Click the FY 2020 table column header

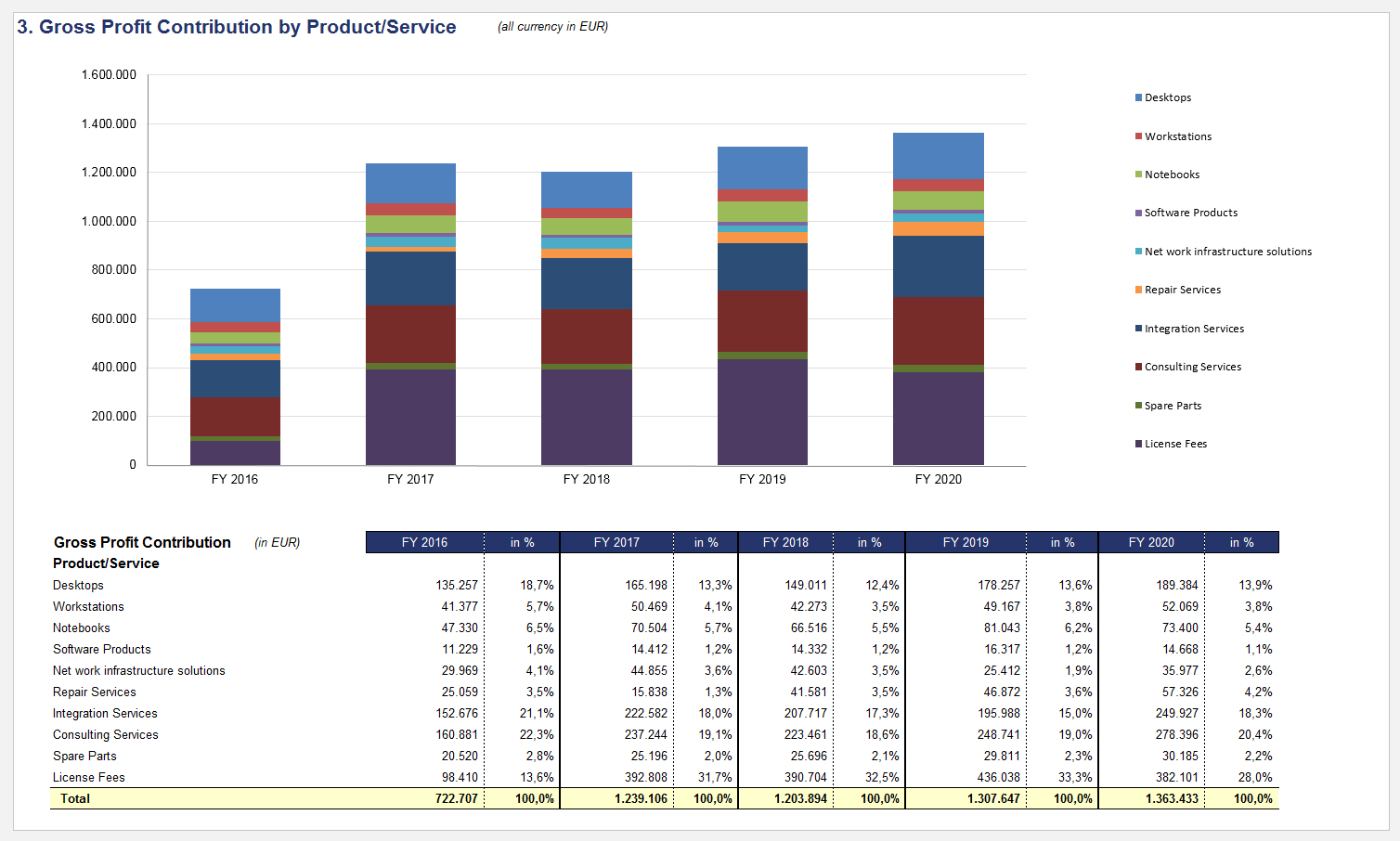click(1151, 542)
